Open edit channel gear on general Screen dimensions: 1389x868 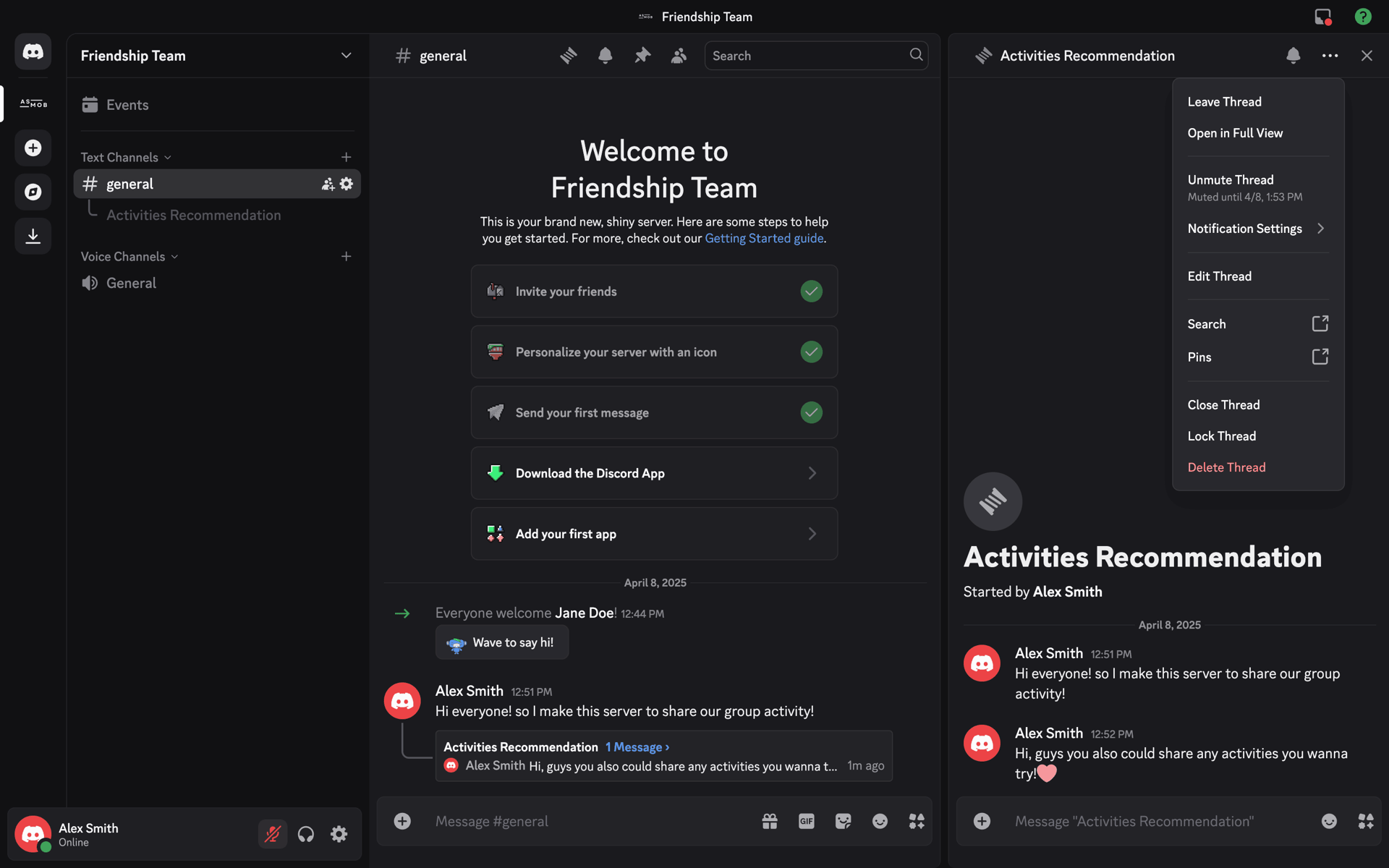(x=347, y=184)
